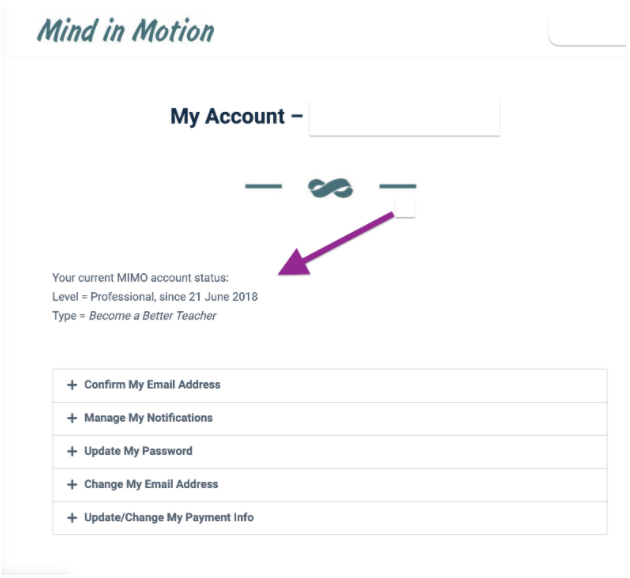Click the small white box below infinity divider
This screenshot has height=578, width=630.
click(x=405, y=208)
